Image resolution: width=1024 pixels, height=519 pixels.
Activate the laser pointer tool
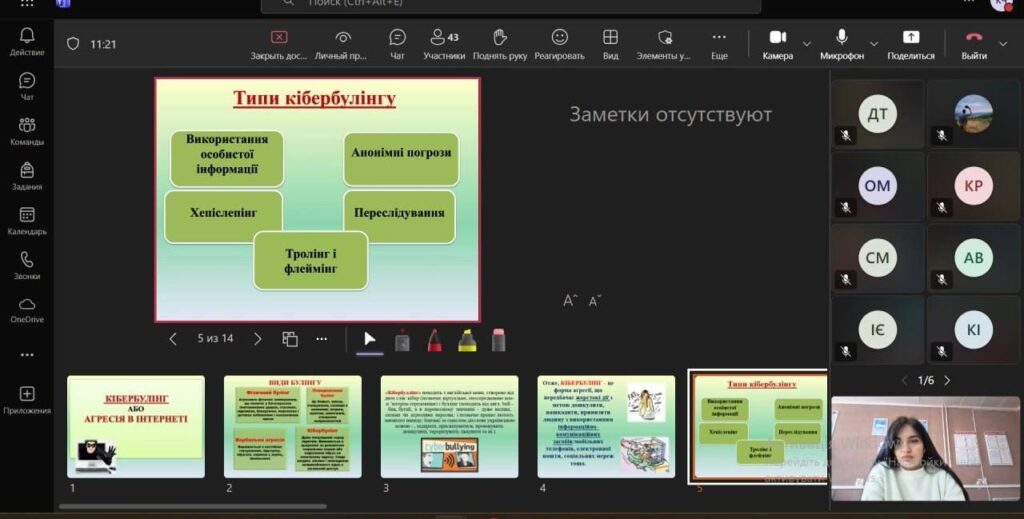coord(402,340)
